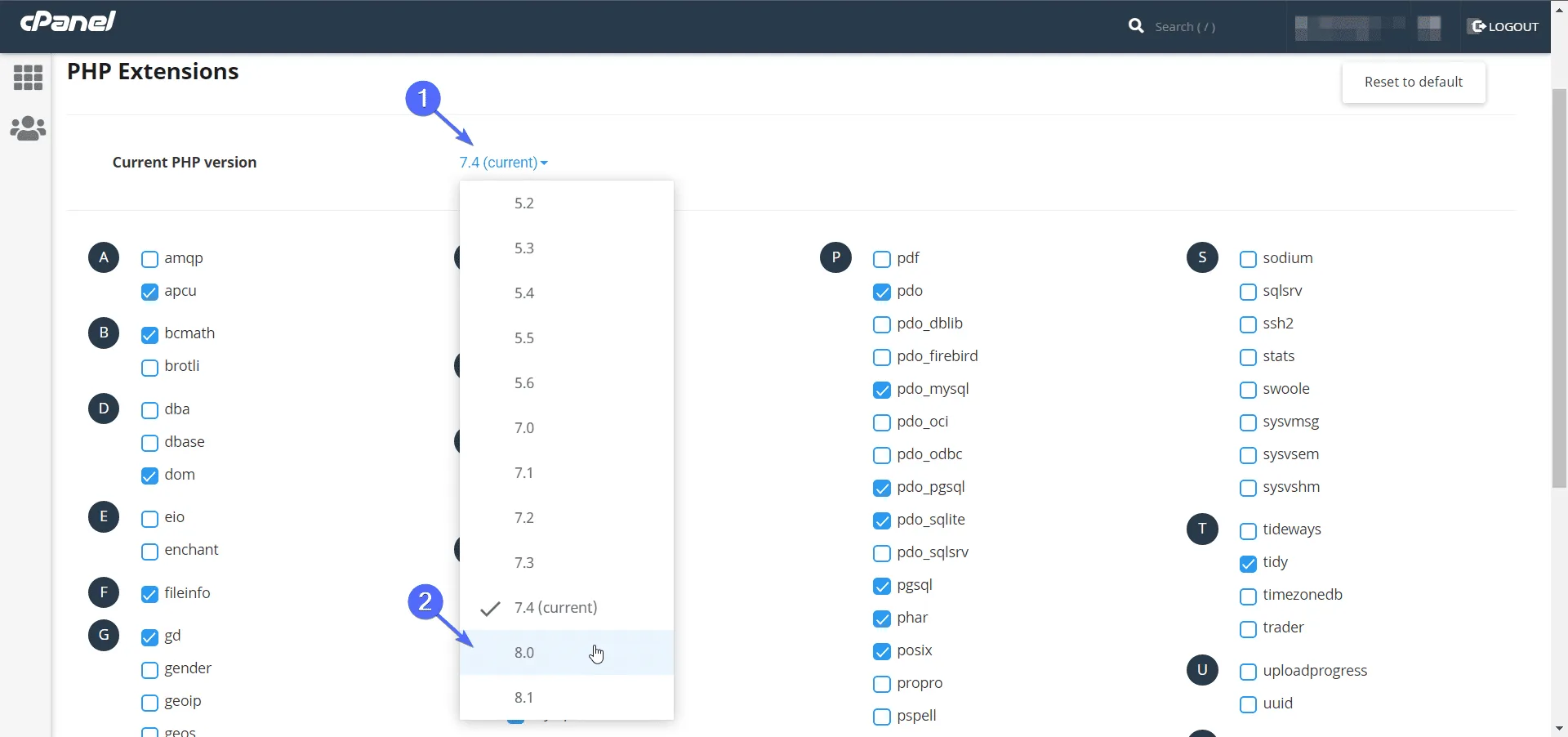Enable the swoole extension
This screenshot has height=737, width=1568.
coord(1248,390)
